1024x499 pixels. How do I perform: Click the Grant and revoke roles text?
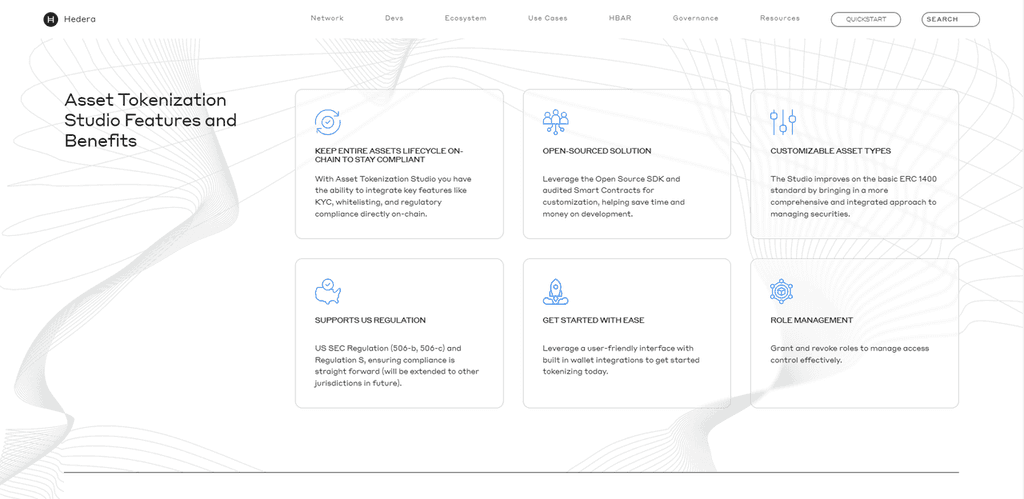[x=850, y=354]
